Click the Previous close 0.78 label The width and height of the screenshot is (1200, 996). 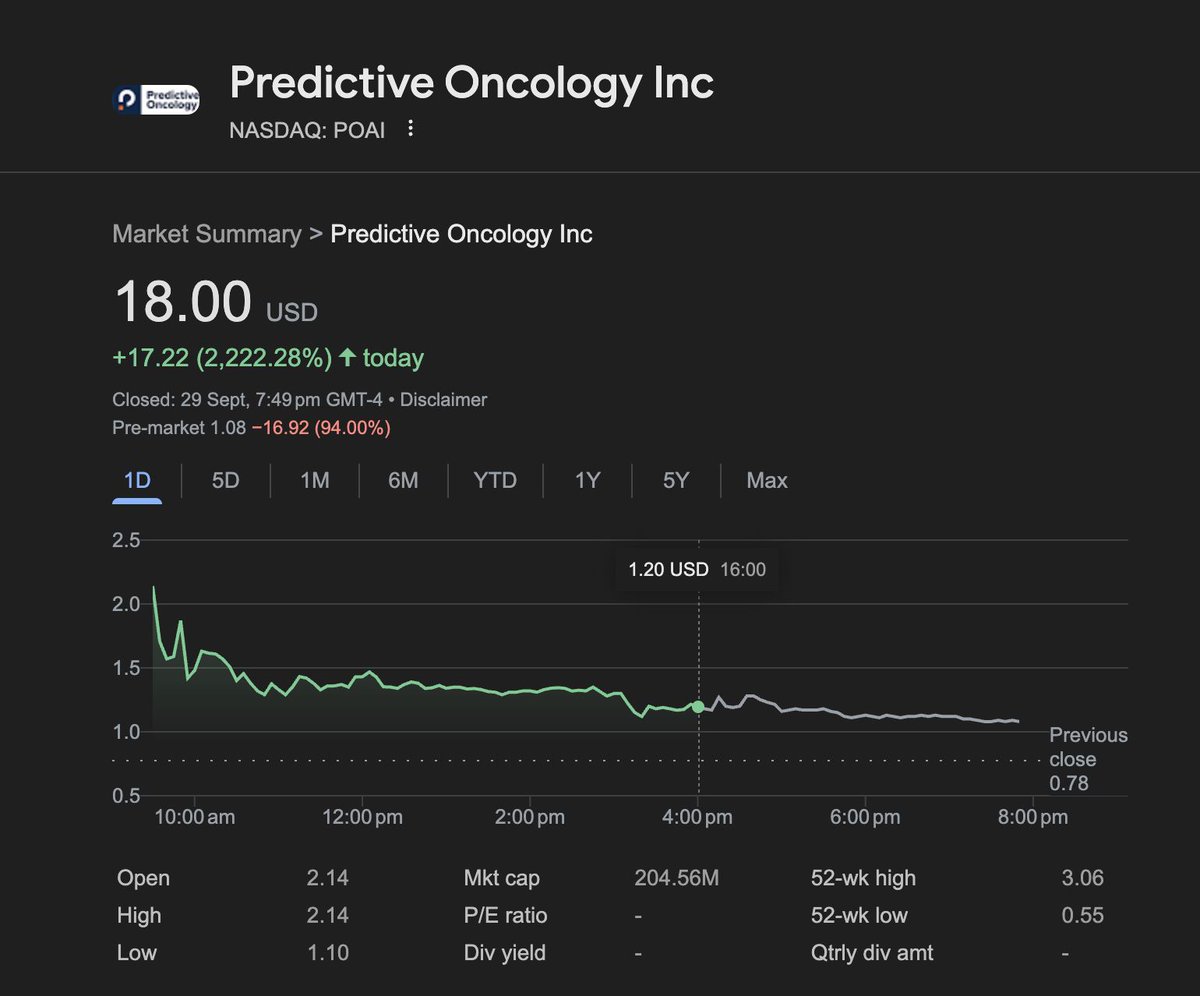[x=1088, y=759]
